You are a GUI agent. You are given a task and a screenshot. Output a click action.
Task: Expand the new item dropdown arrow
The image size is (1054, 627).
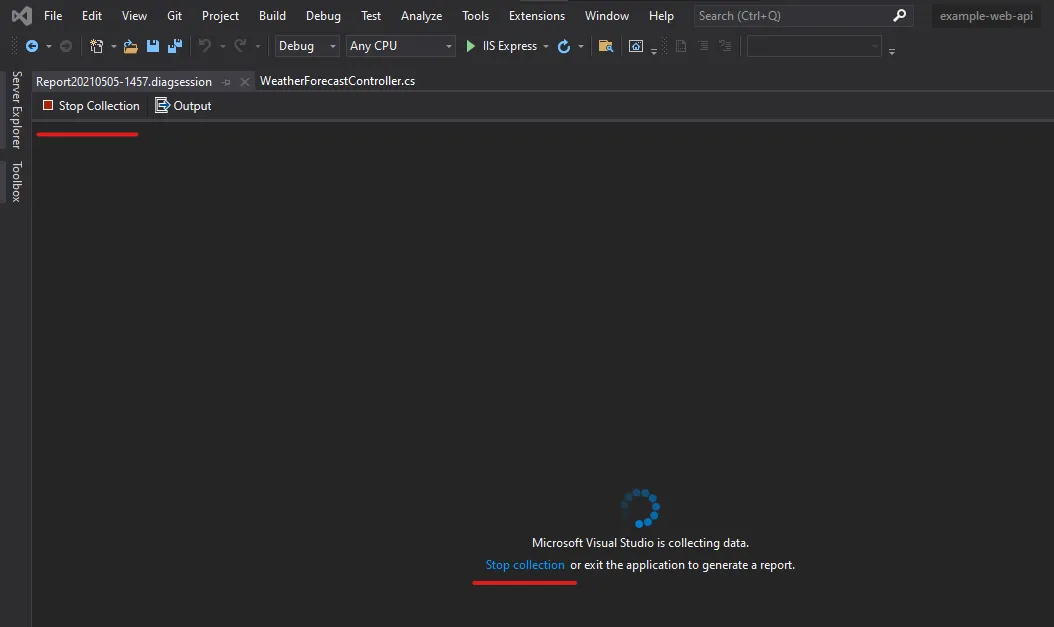[x=113, y=46]
